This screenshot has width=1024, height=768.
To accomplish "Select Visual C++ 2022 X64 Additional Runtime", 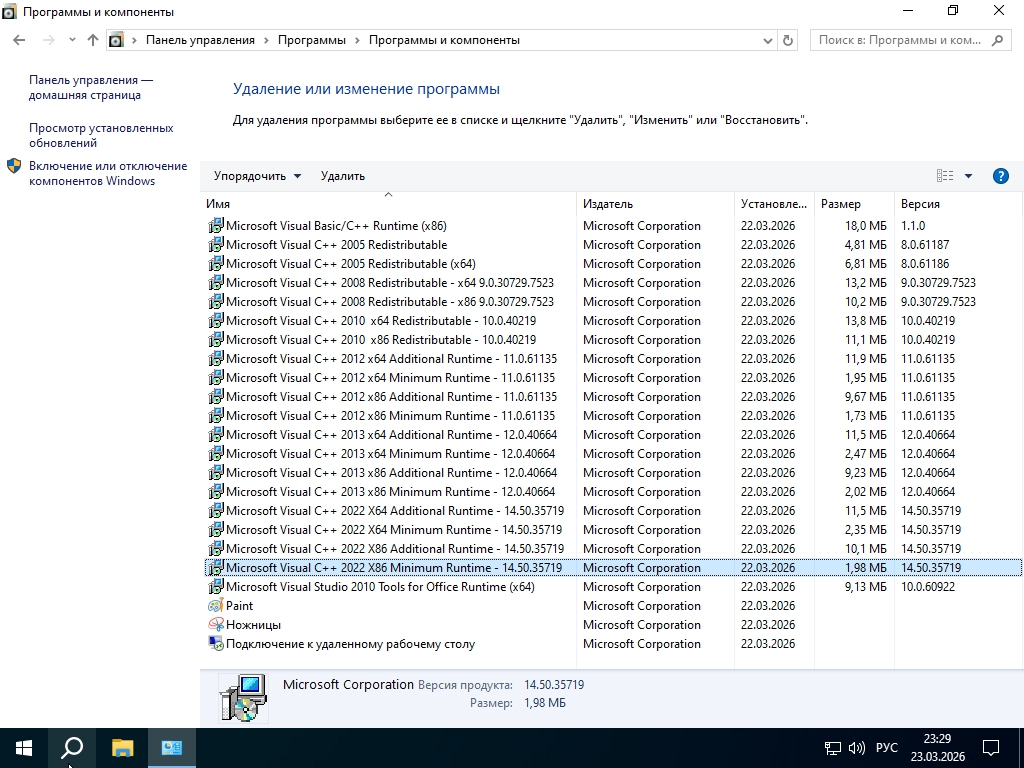I will [x=613, y=511].
